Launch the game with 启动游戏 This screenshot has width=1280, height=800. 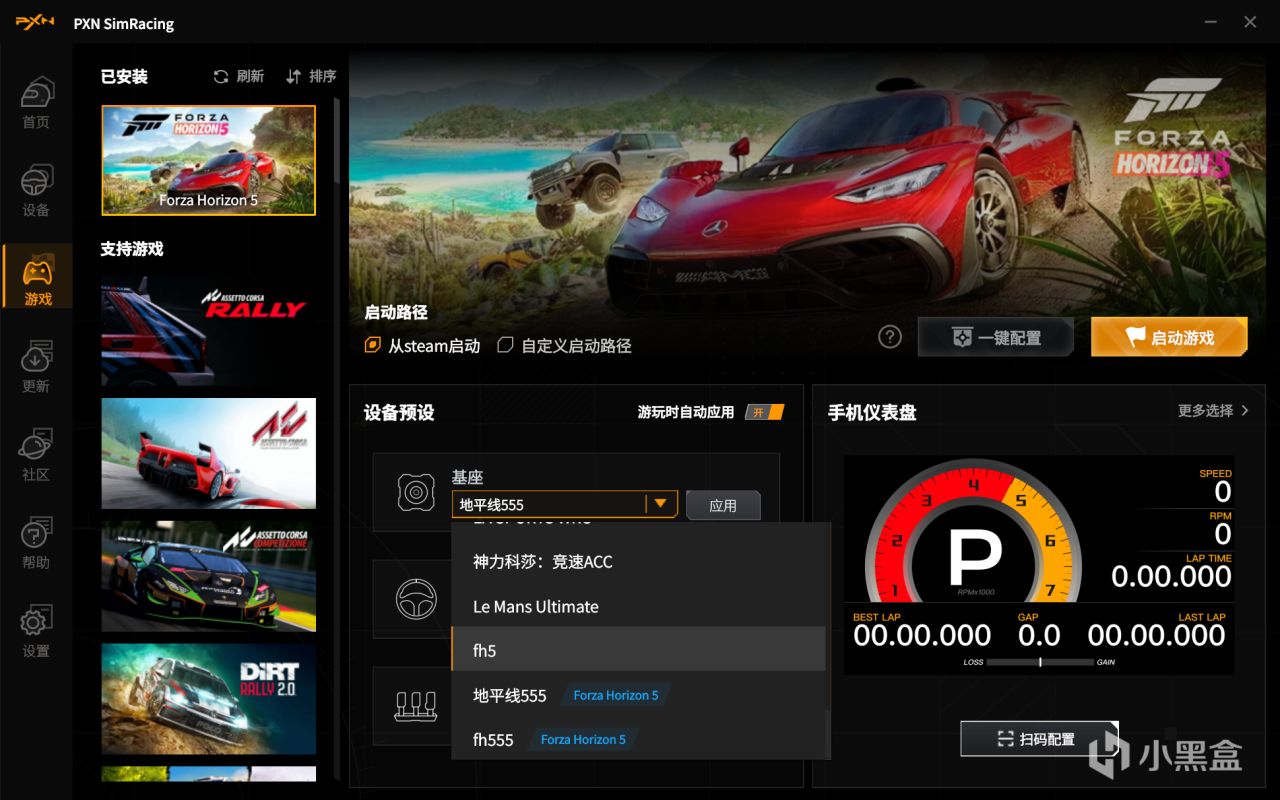click(1169, 337)
